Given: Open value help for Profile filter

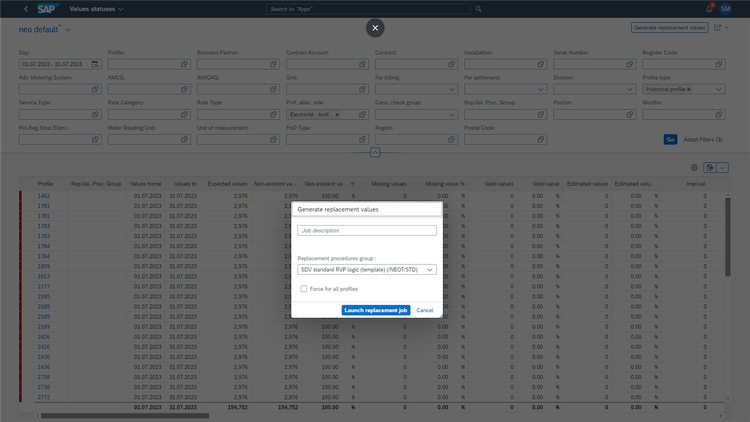Looking at the screenshot, I should tap(184, 64).
